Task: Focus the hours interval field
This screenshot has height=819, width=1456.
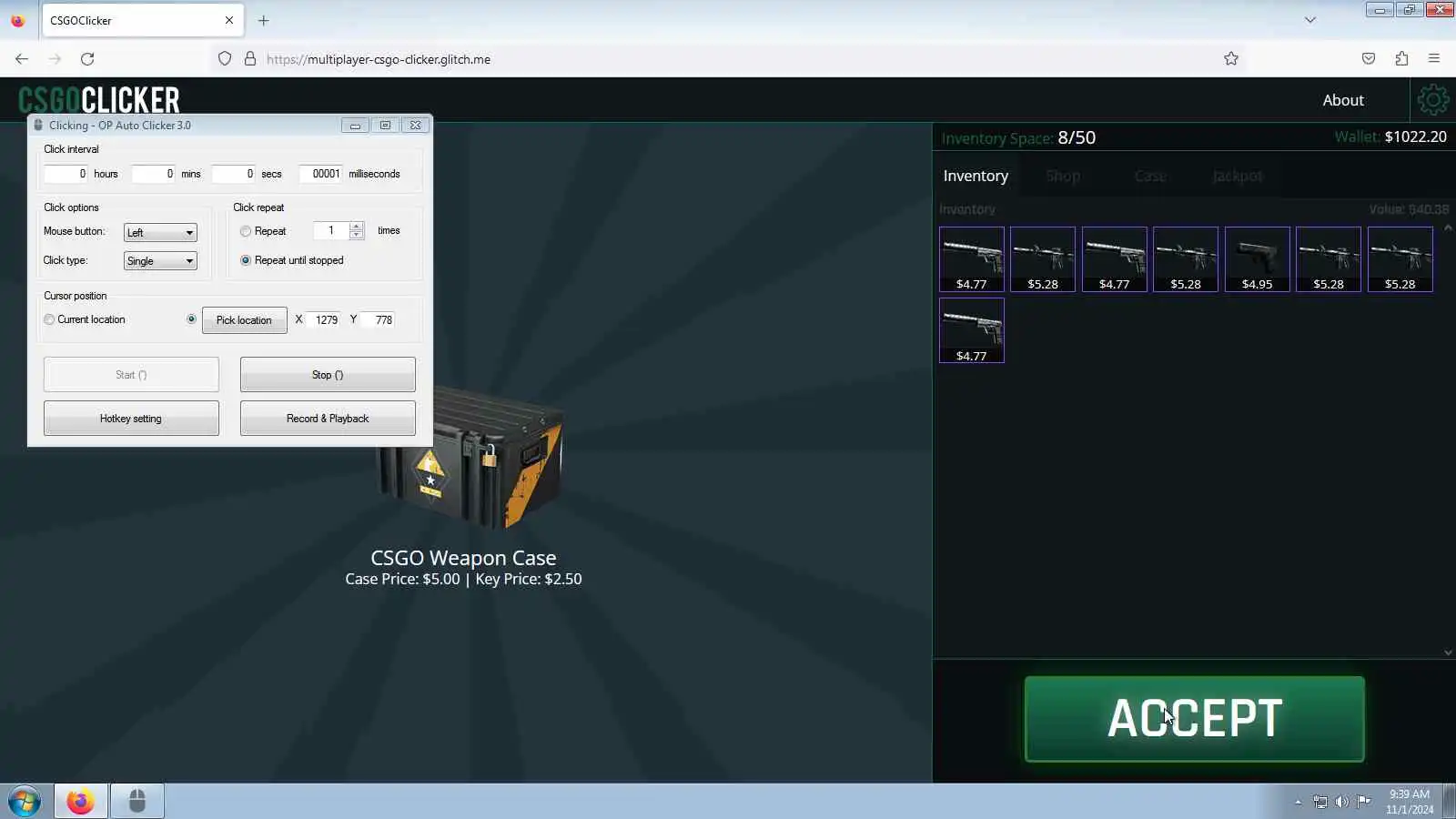Action: (66, 174)
